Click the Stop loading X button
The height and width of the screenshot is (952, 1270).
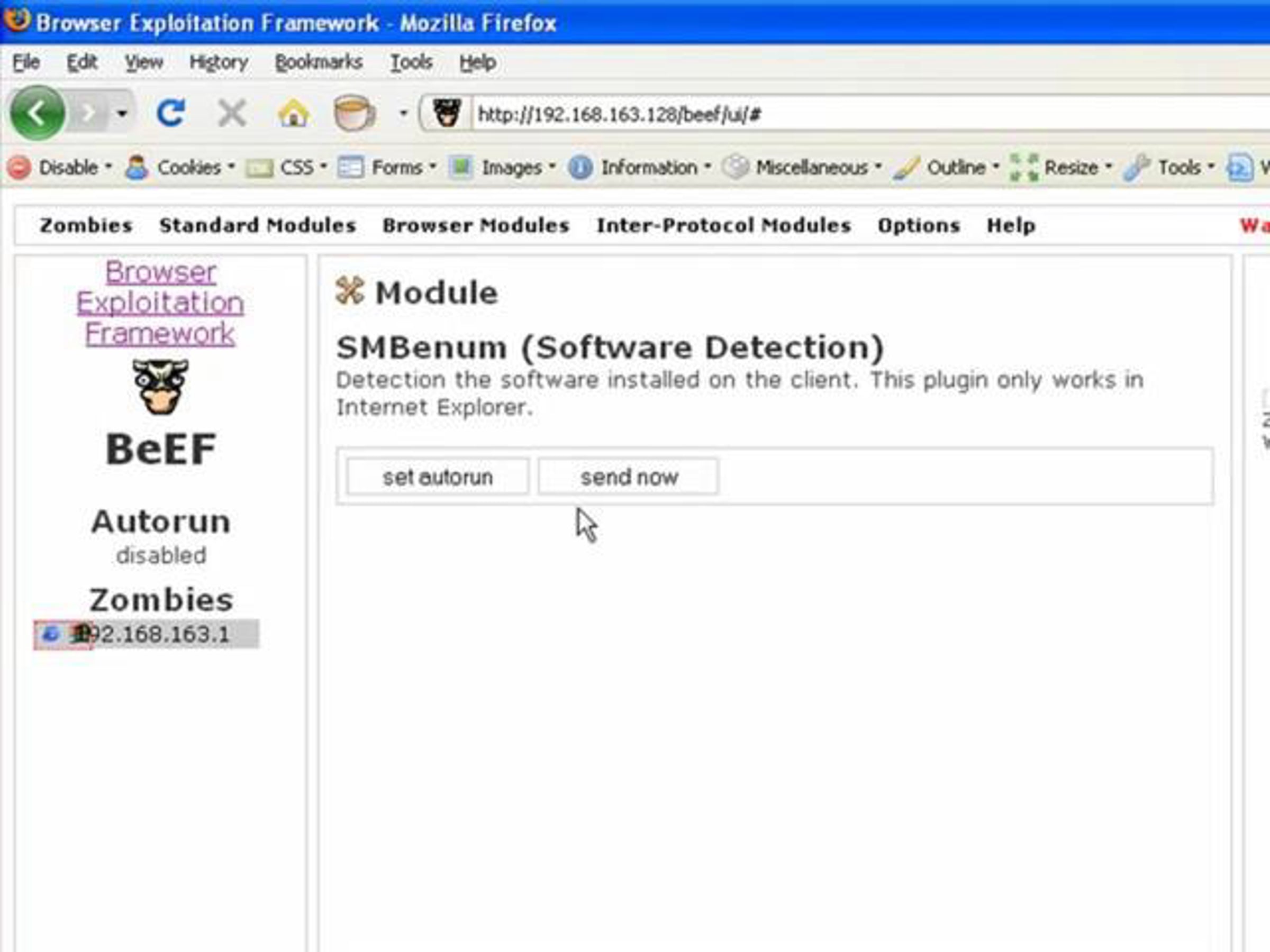pos(232,113)
